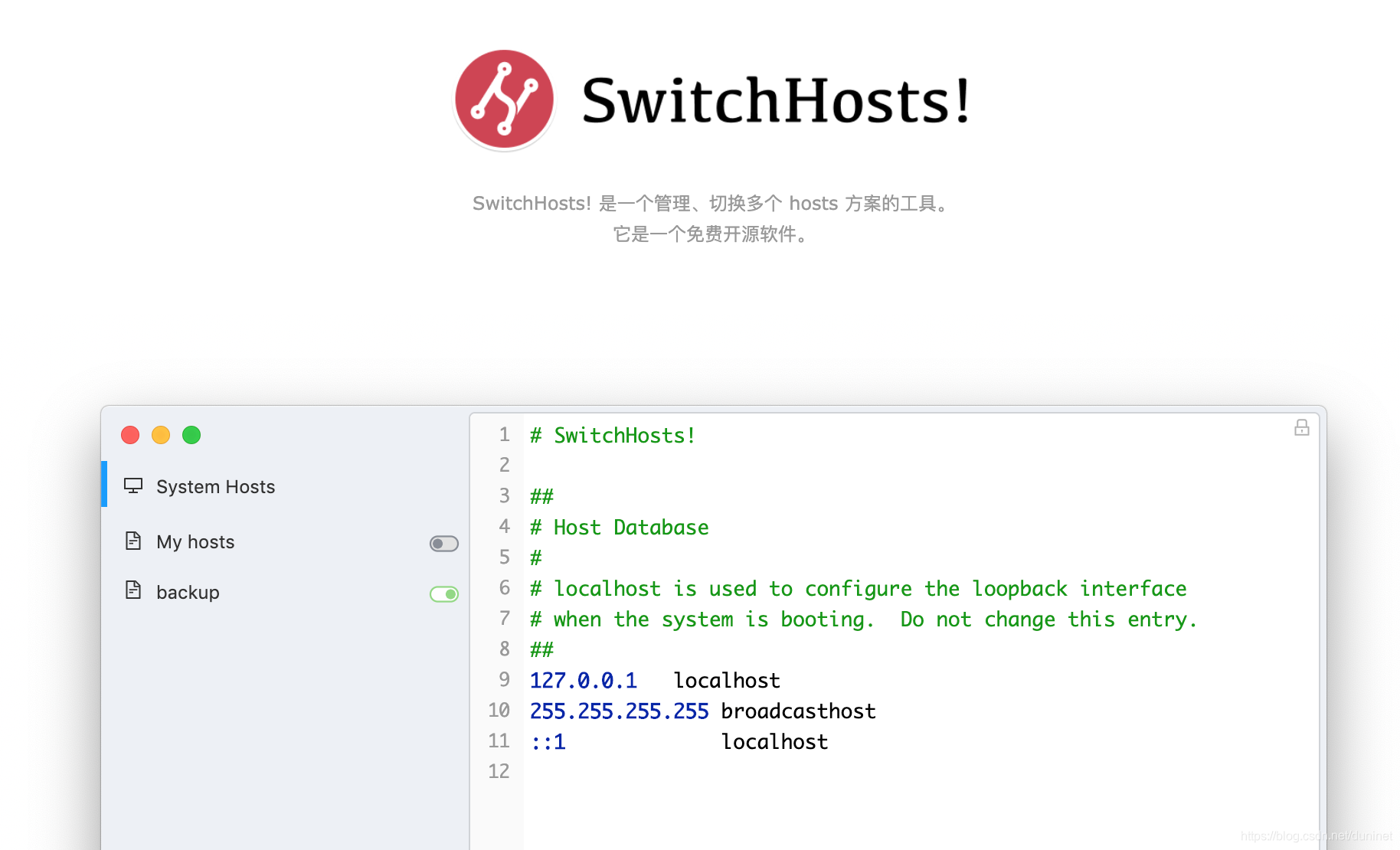Click the document icon beside My hosts
The height and width of the screenshot is (850, 1400).
tap(133, 541)
